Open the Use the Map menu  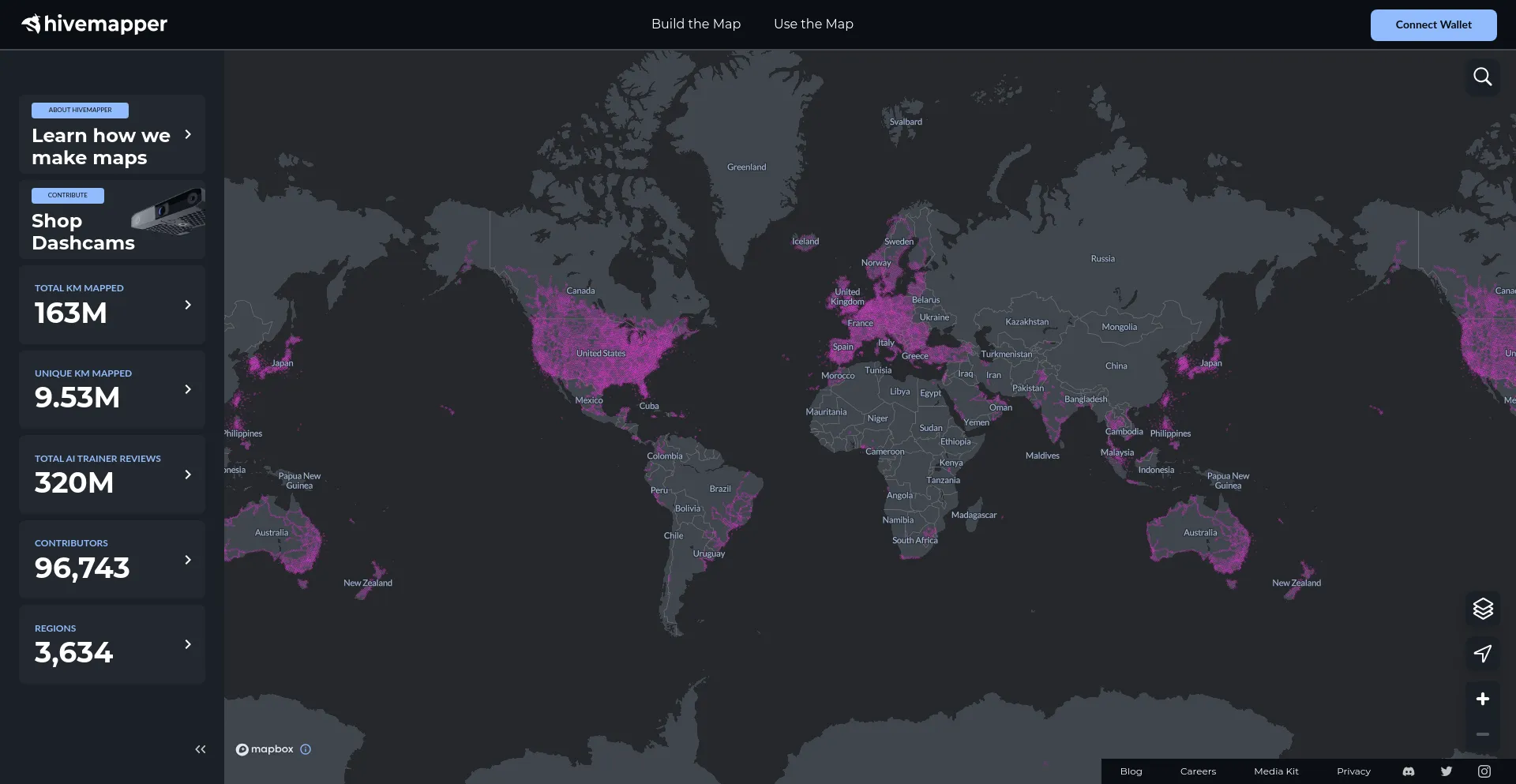click(813, 24)
